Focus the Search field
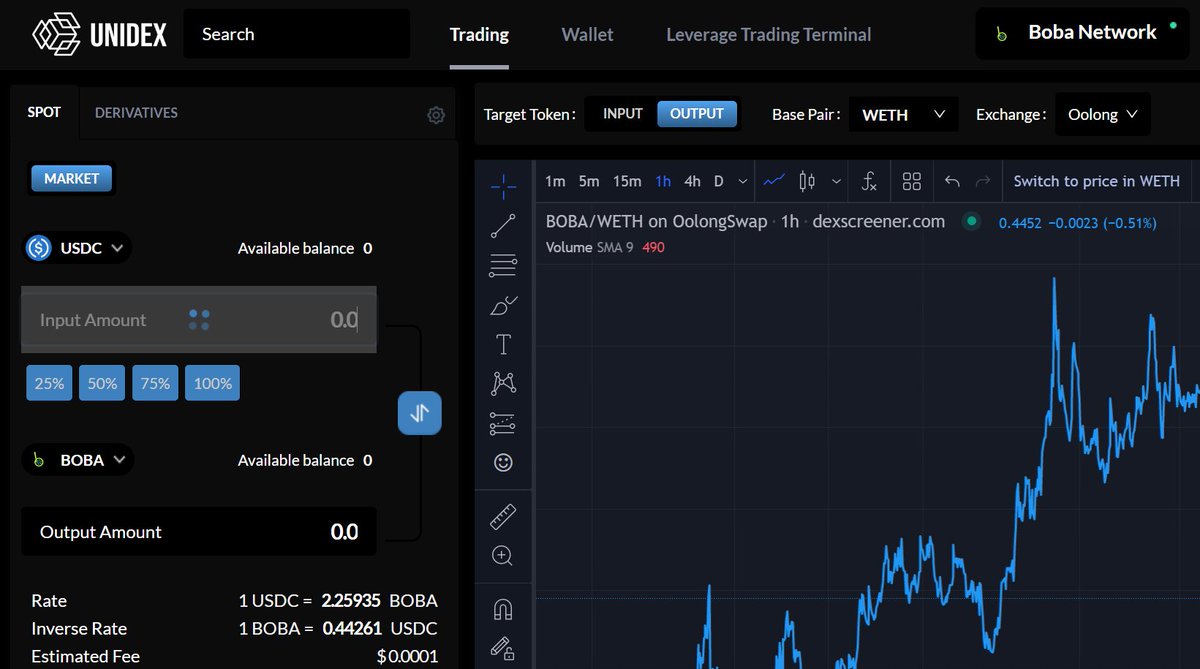Viewport: 1200px width, 669px height. [297, 34]
